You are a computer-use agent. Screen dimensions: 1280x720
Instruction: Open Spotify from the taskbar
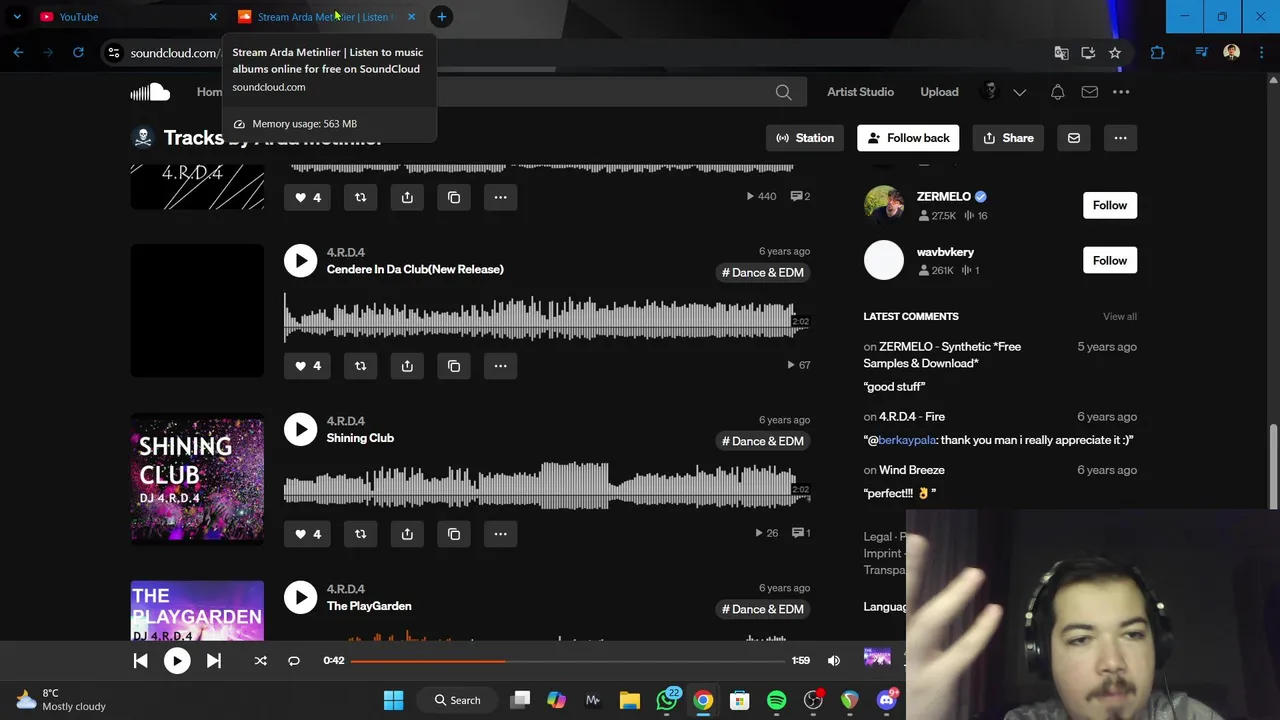[x=776, y=700]
